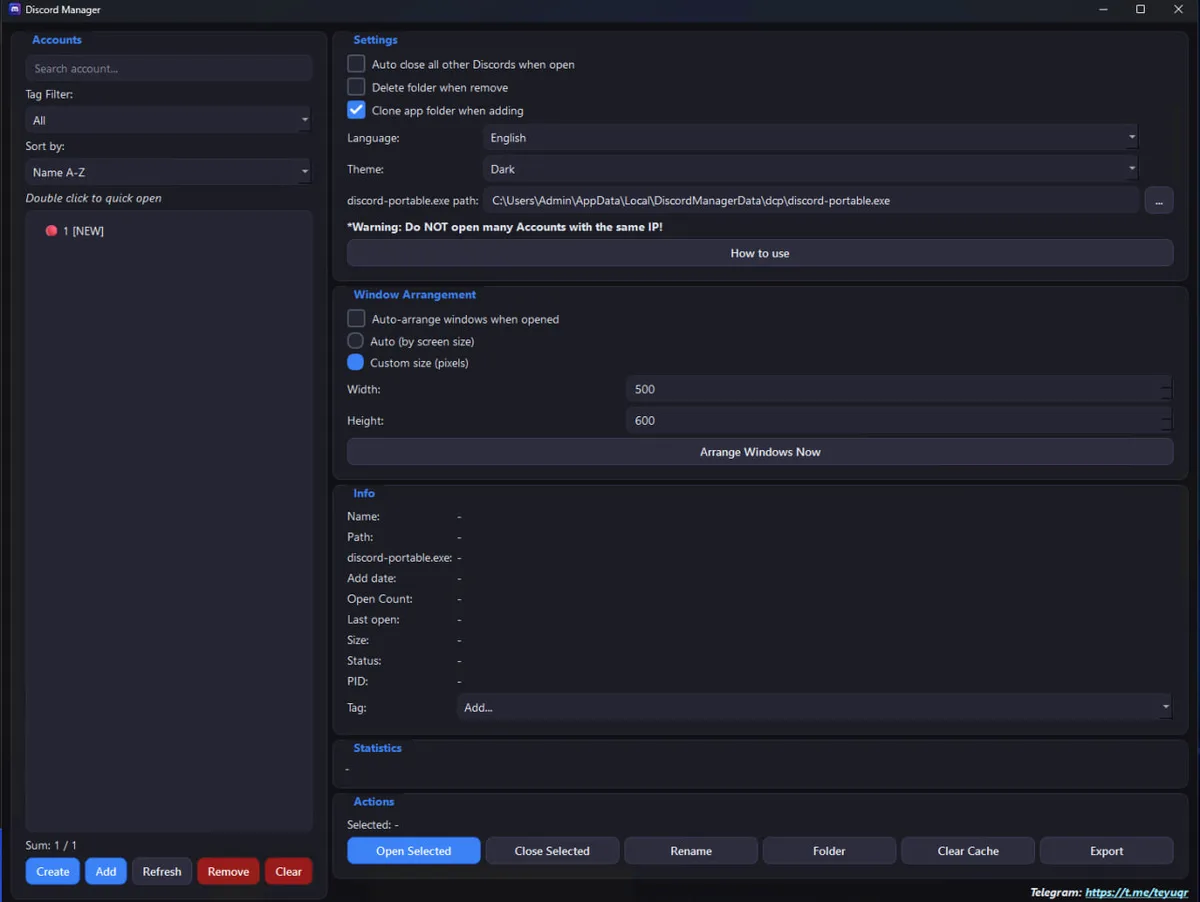Image resolution: width=1200 pixels, height=902 pixels.
Task: Select account row 1 [NEW]
Action: (169, 231)
